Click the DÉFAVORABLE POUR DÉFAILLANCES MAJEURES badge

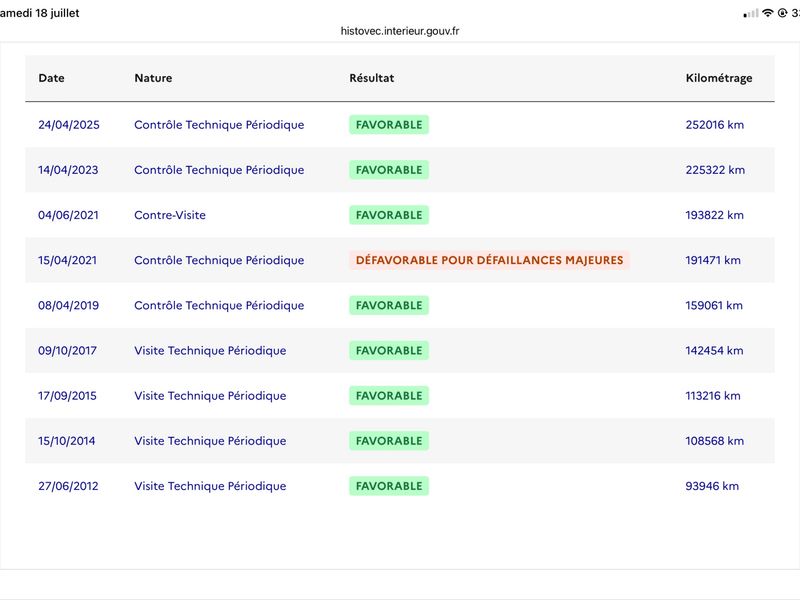[489, 260]
